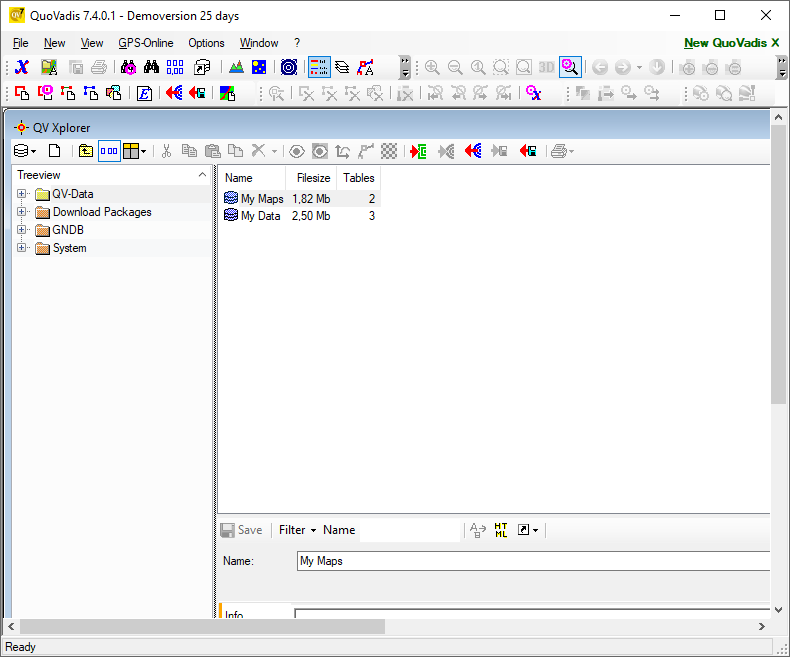Click the new checkered map document icon

tap(114, 93)
